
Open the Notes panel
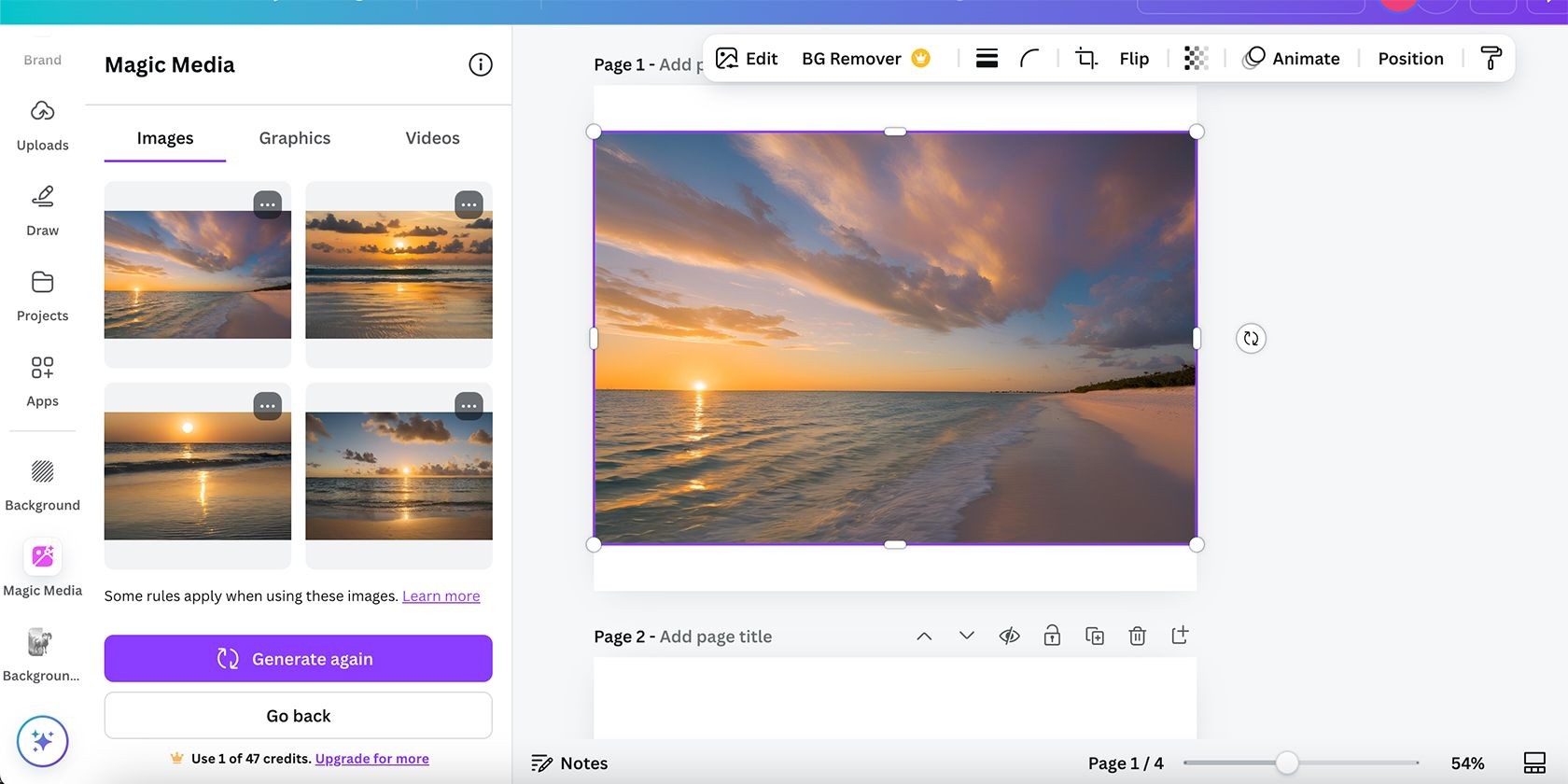point(569,763)
